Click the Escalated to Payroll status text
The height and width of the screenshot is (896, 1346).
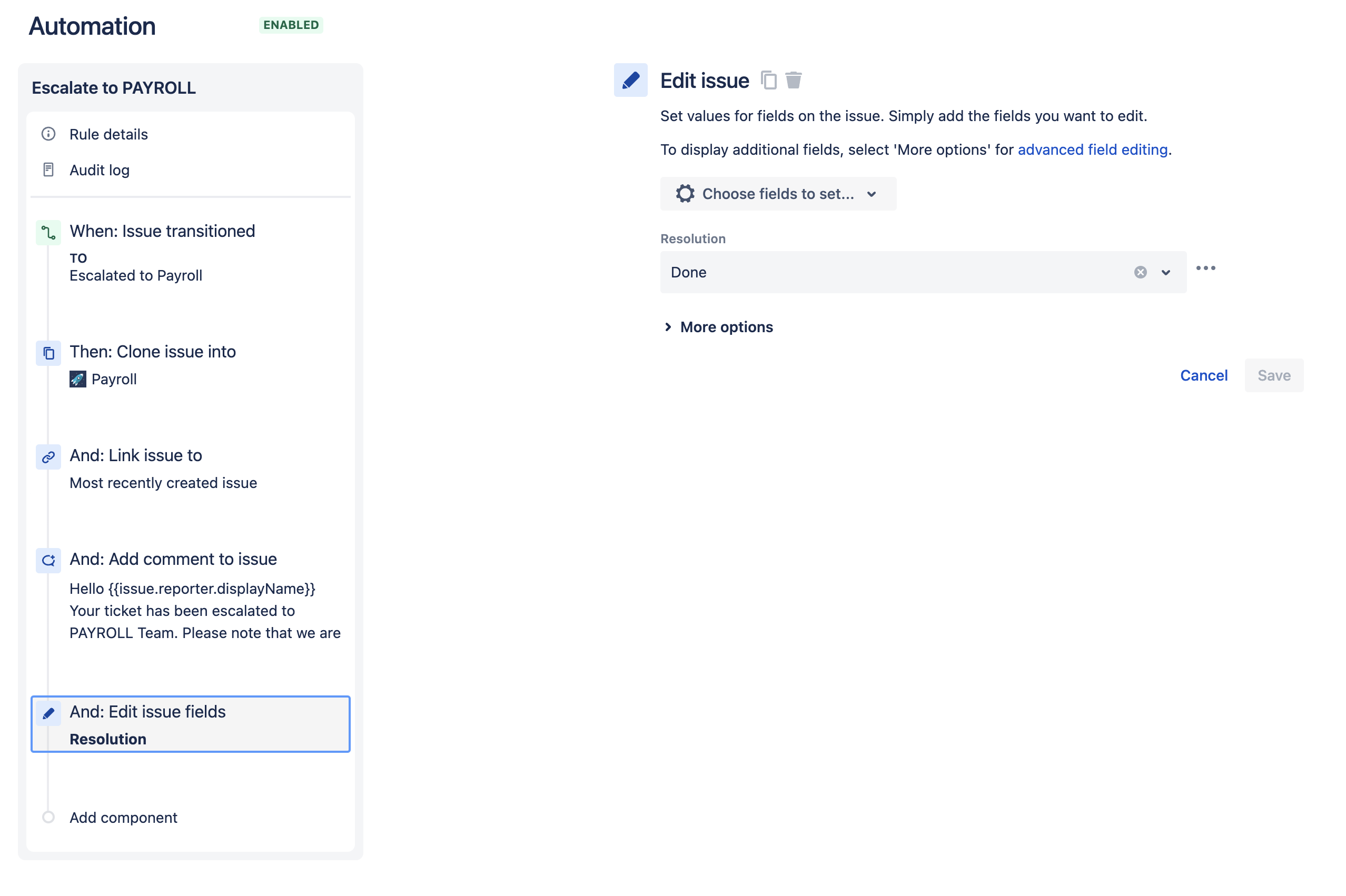click(136, 275)
